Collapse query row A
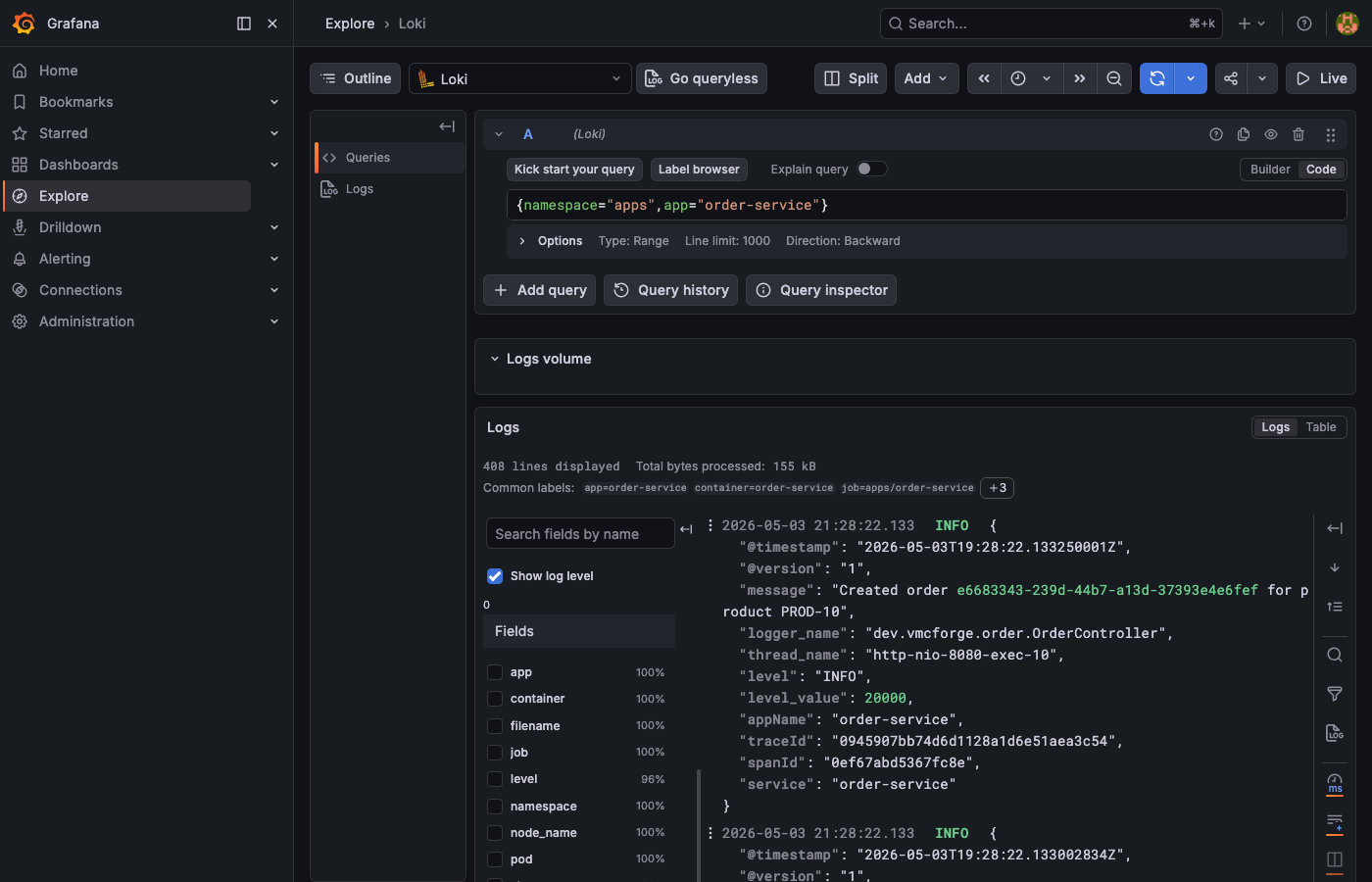This screenshot has width=1372, height=882. tap(499, 134)
